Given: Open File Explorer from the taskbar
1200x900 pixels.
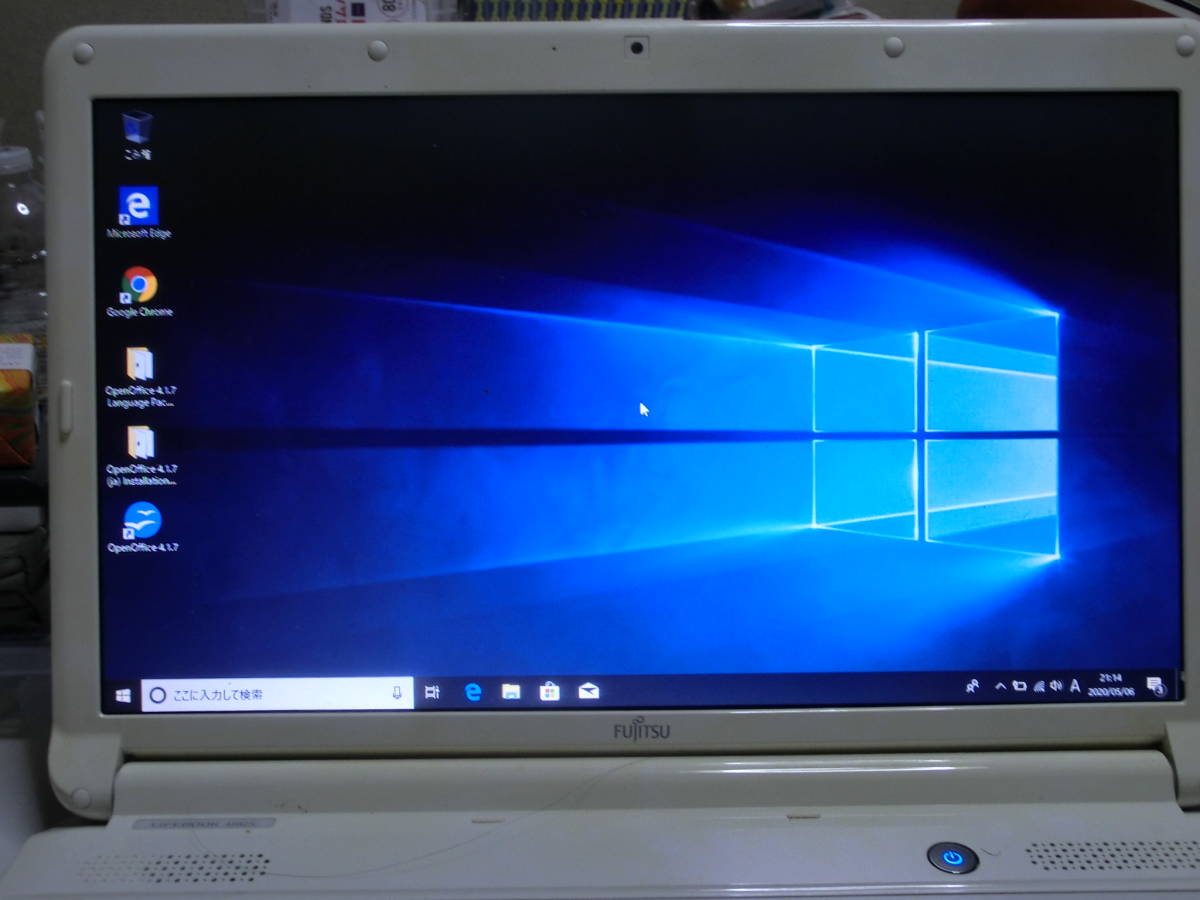Looking at the screenshot, I should click(x=511, y=691).
